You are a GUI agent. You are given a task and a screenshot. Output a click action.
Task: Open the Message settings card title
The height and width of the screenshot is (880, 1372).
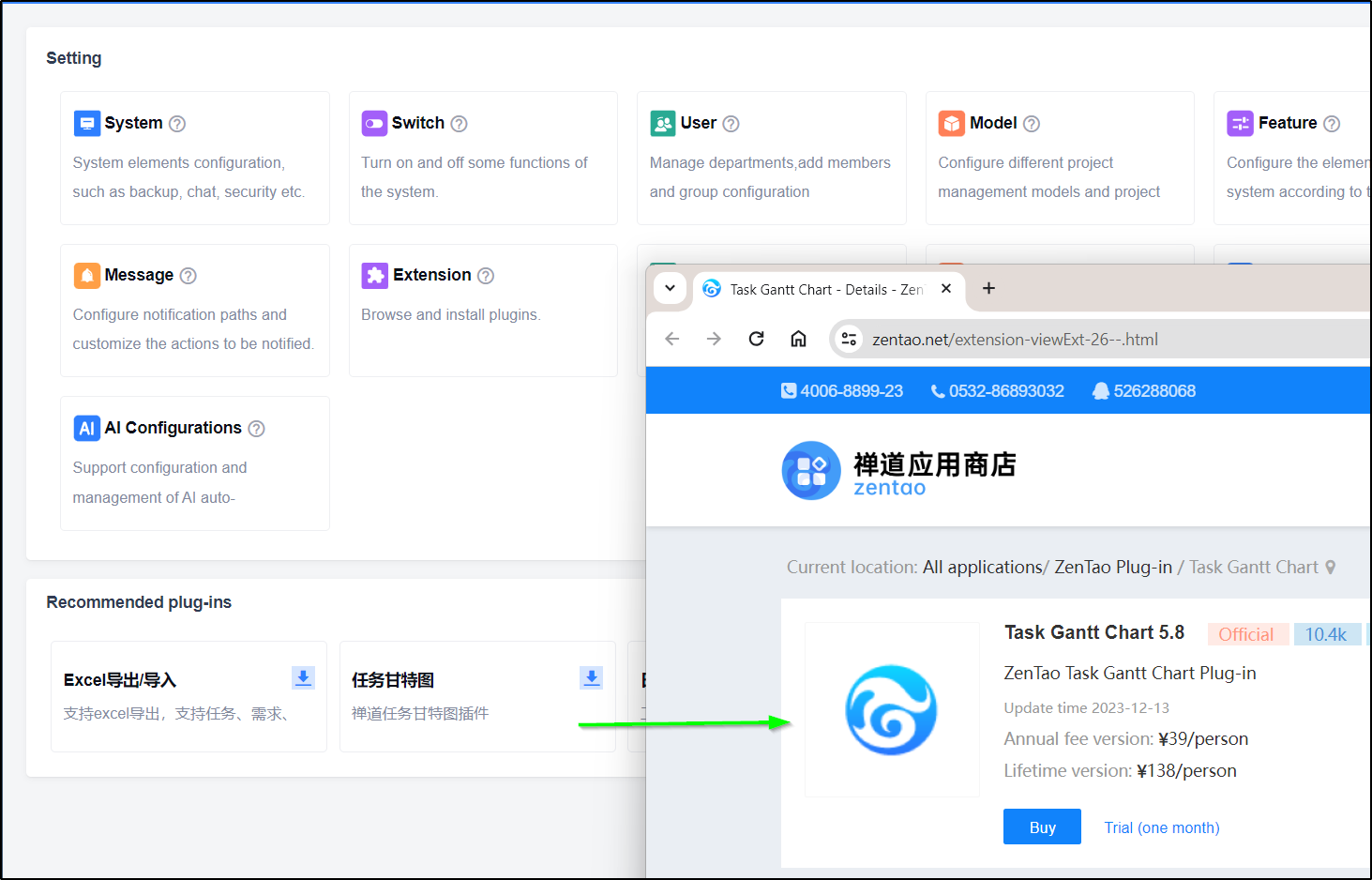(x=139, y=275)
